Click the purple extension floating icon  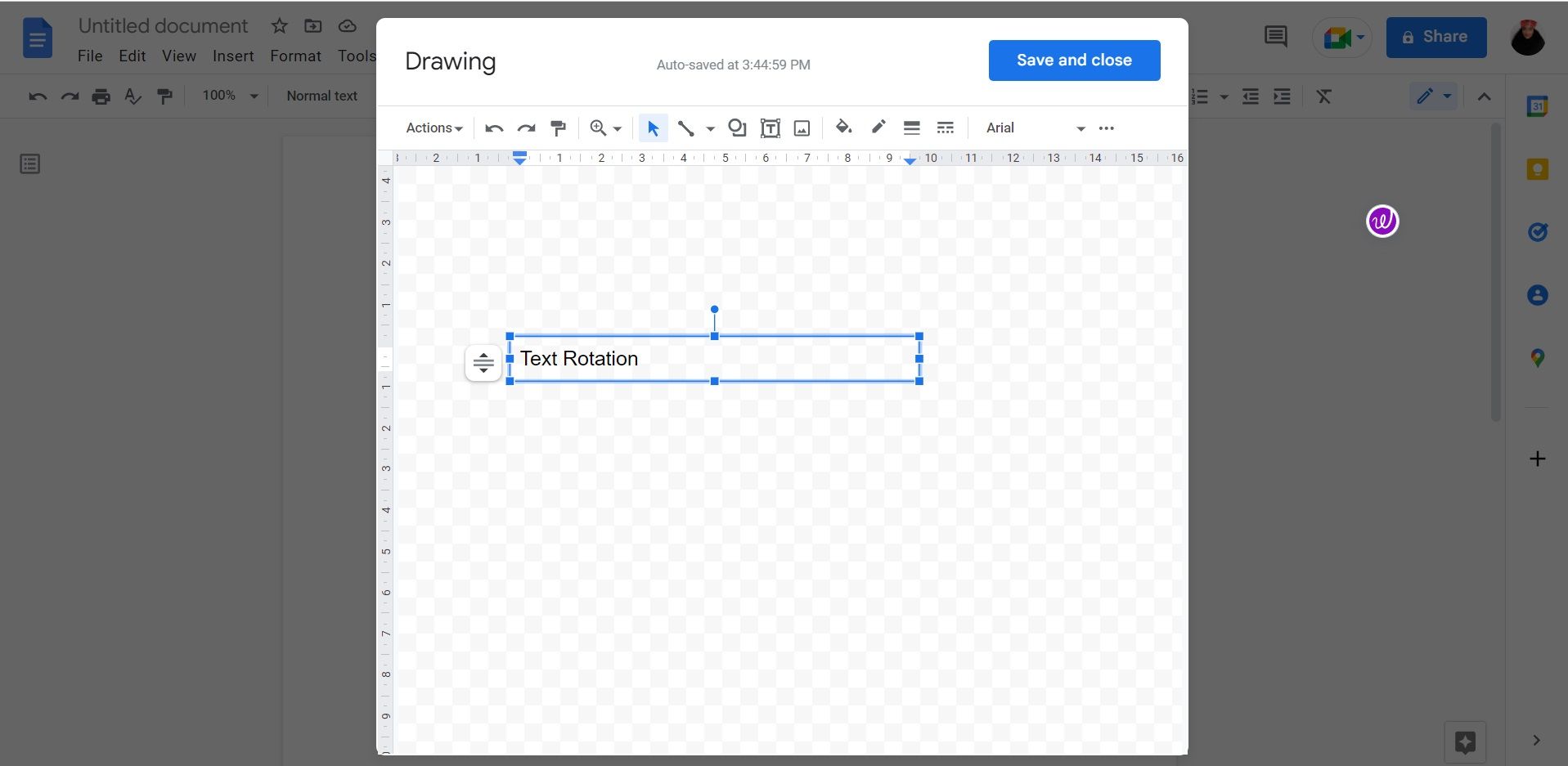point(1382,221)
